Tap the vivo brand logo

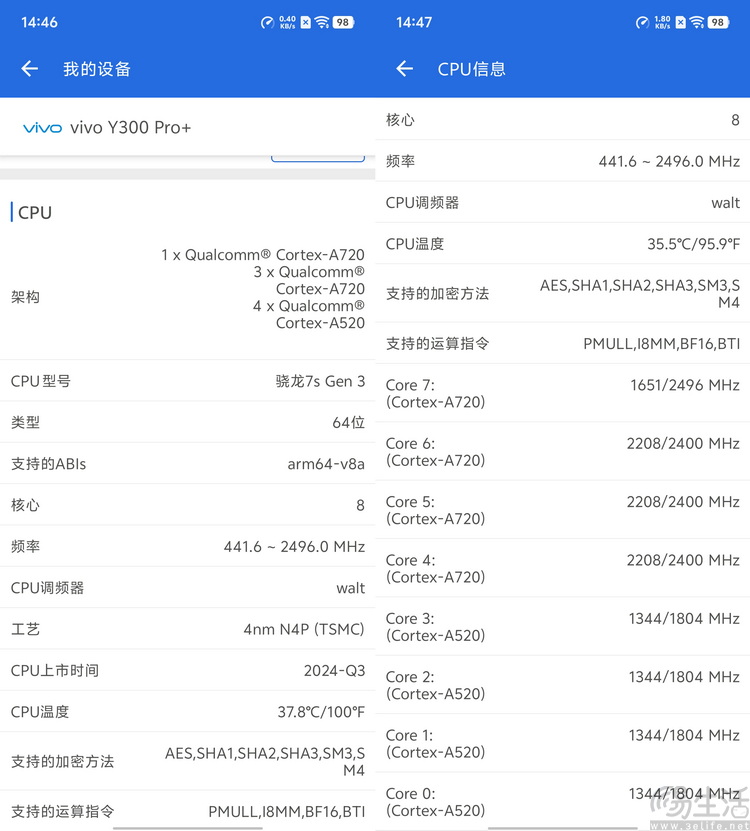(x=42, y=128)
